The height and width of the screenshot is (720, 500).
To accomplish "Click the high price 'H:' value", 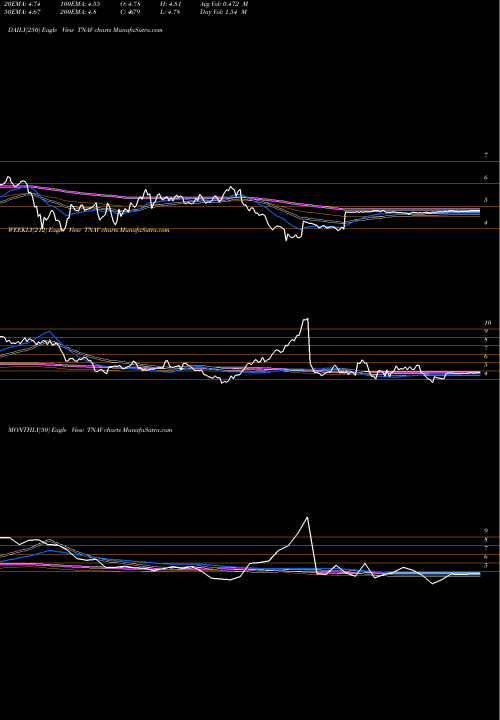I will pyautogui.click(x=170, y=4).
